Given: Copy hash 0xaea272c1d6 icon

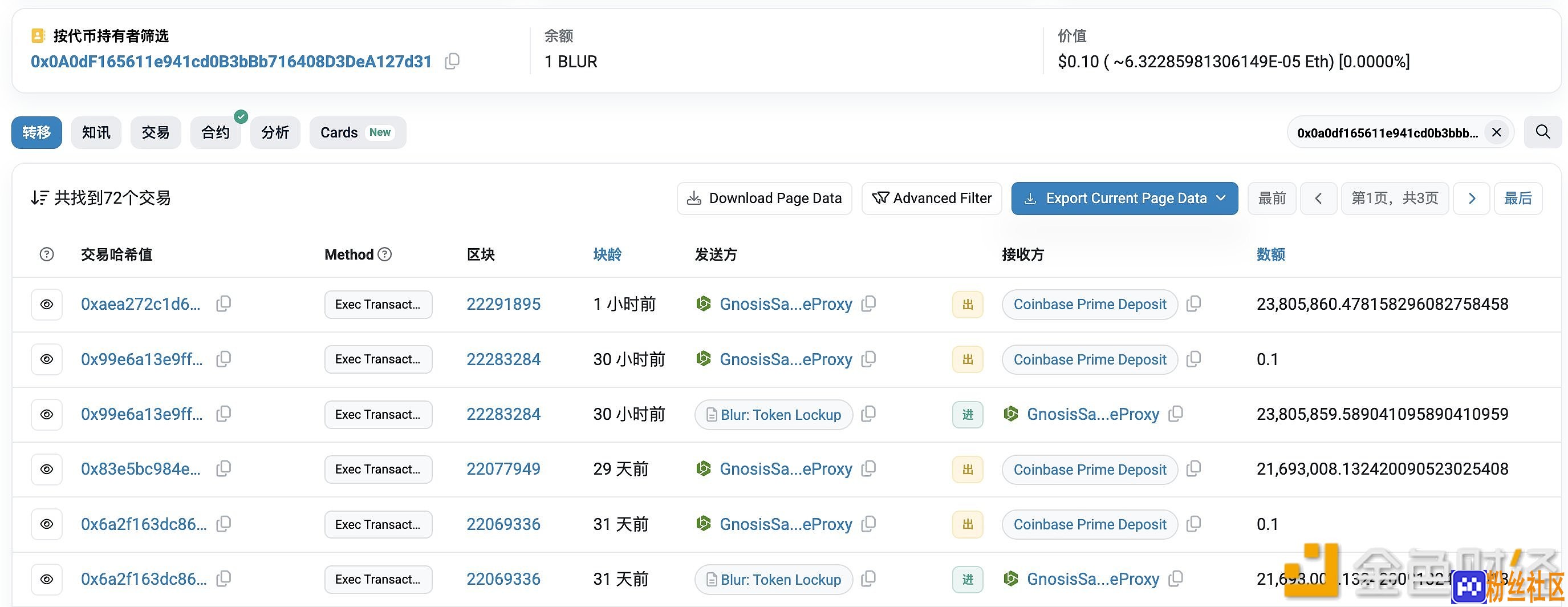Looking at the screenshot, I should 224,304.
